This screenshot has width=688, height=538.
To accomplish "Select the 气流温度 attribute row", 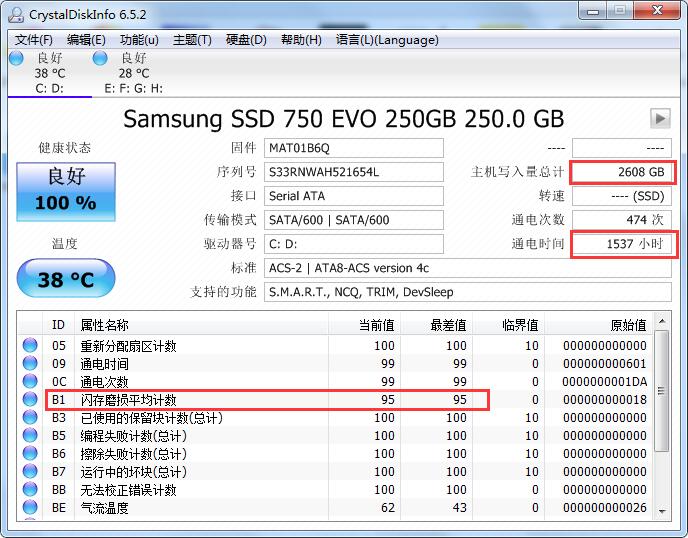I will coord(336,507).
